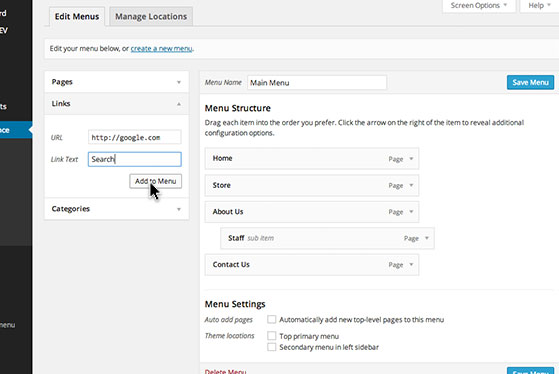Image resolution: width=559 pixels, height=374 pixels.
Task: Expand the Contact Us menu item options
Action: coord(411,265)
